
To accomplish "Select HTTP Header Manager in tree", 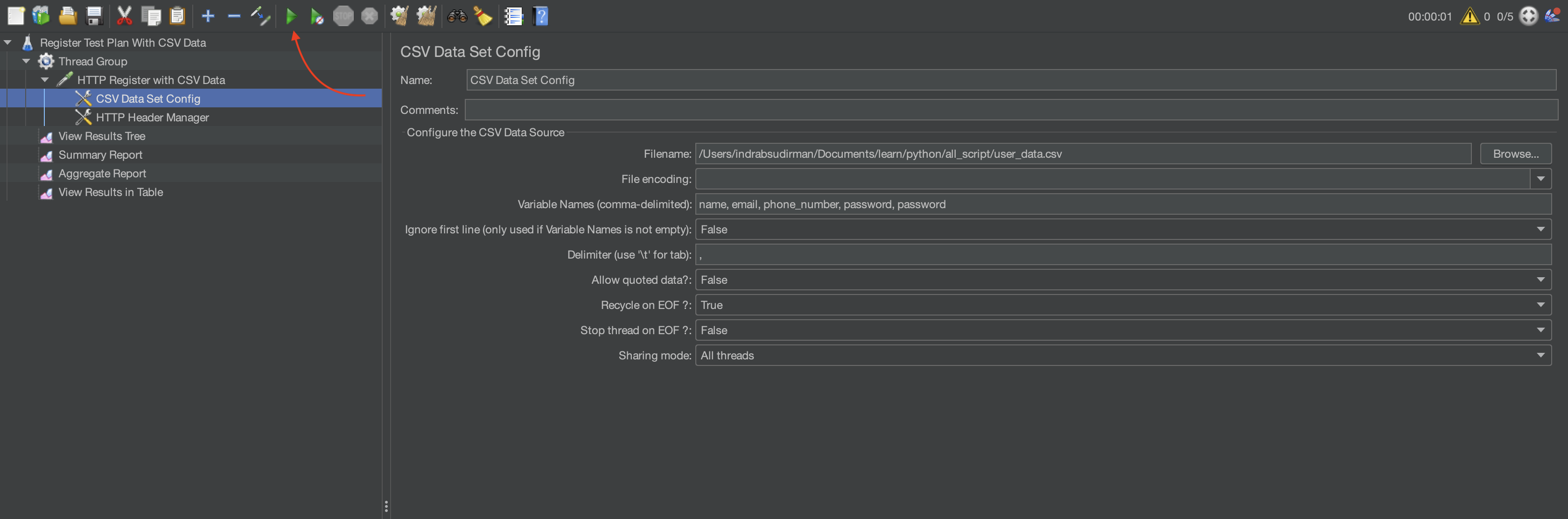I will pos(152,117).
